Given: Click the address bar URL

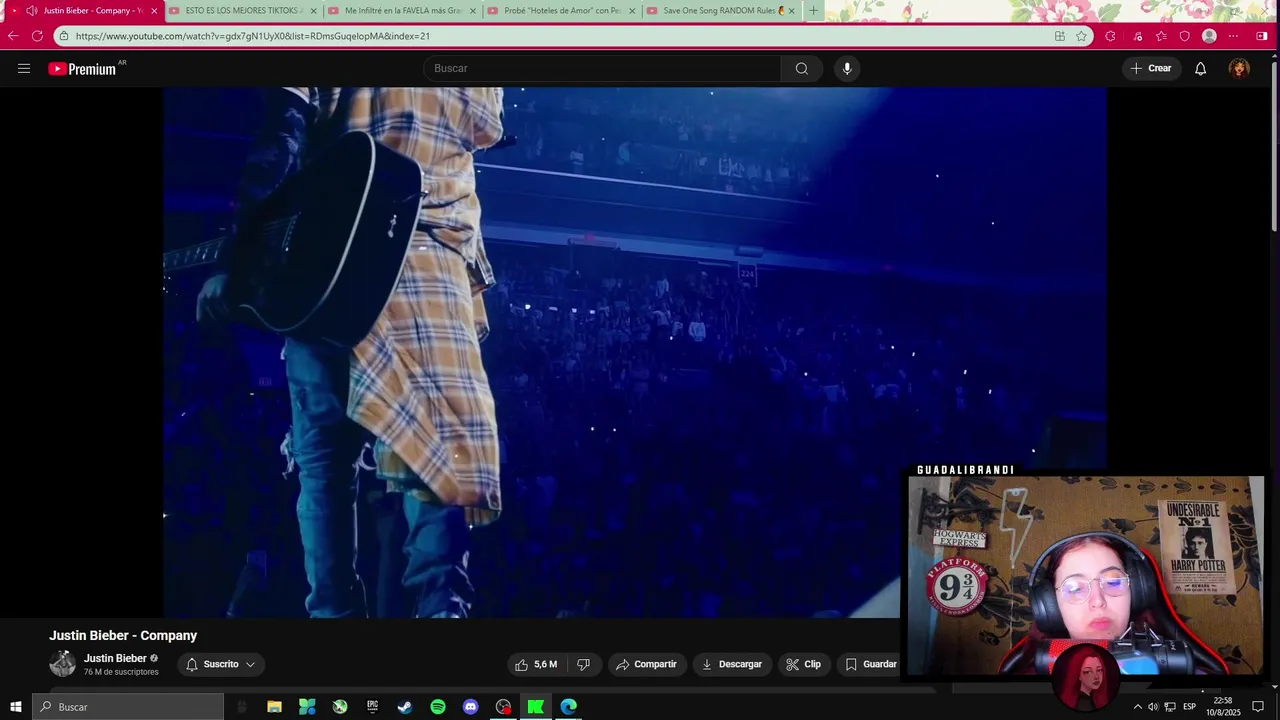Looking at the screenshot, I should [252, 36].
